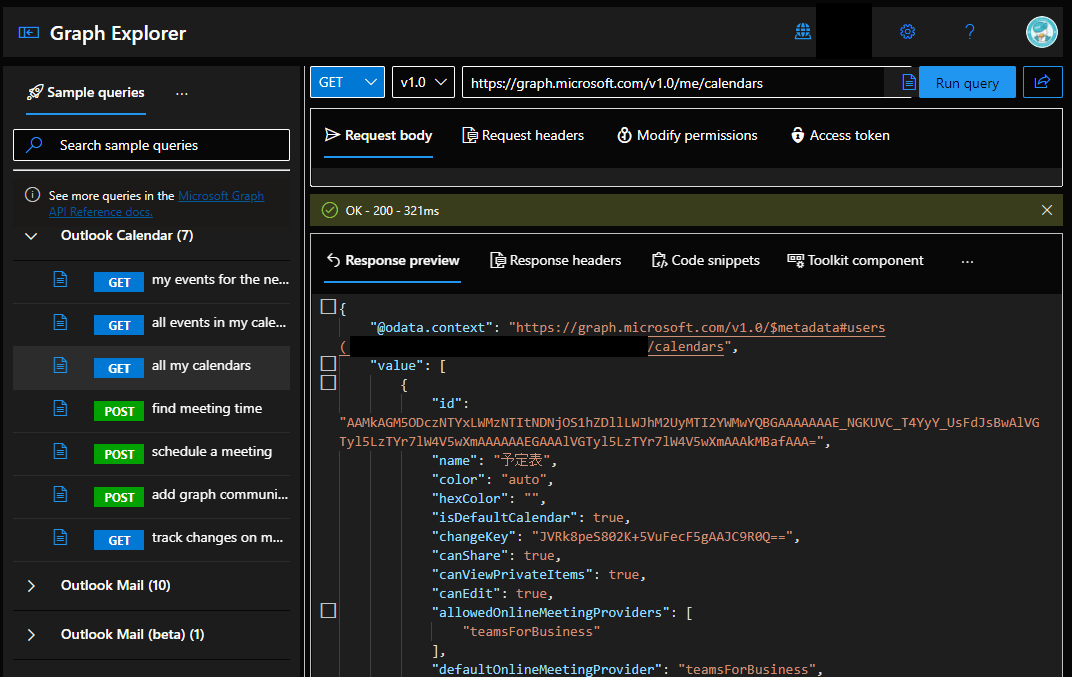
Task: Click the "changeKey" value text
Action: pos(661,537)
